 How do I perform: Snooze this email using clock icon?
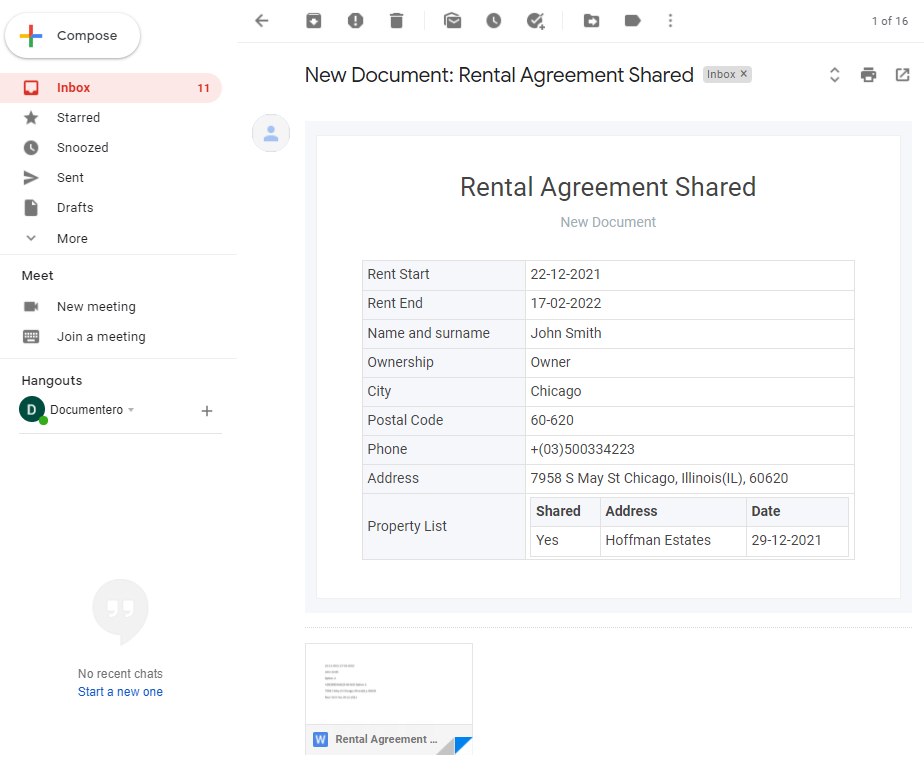coord(494,21)
